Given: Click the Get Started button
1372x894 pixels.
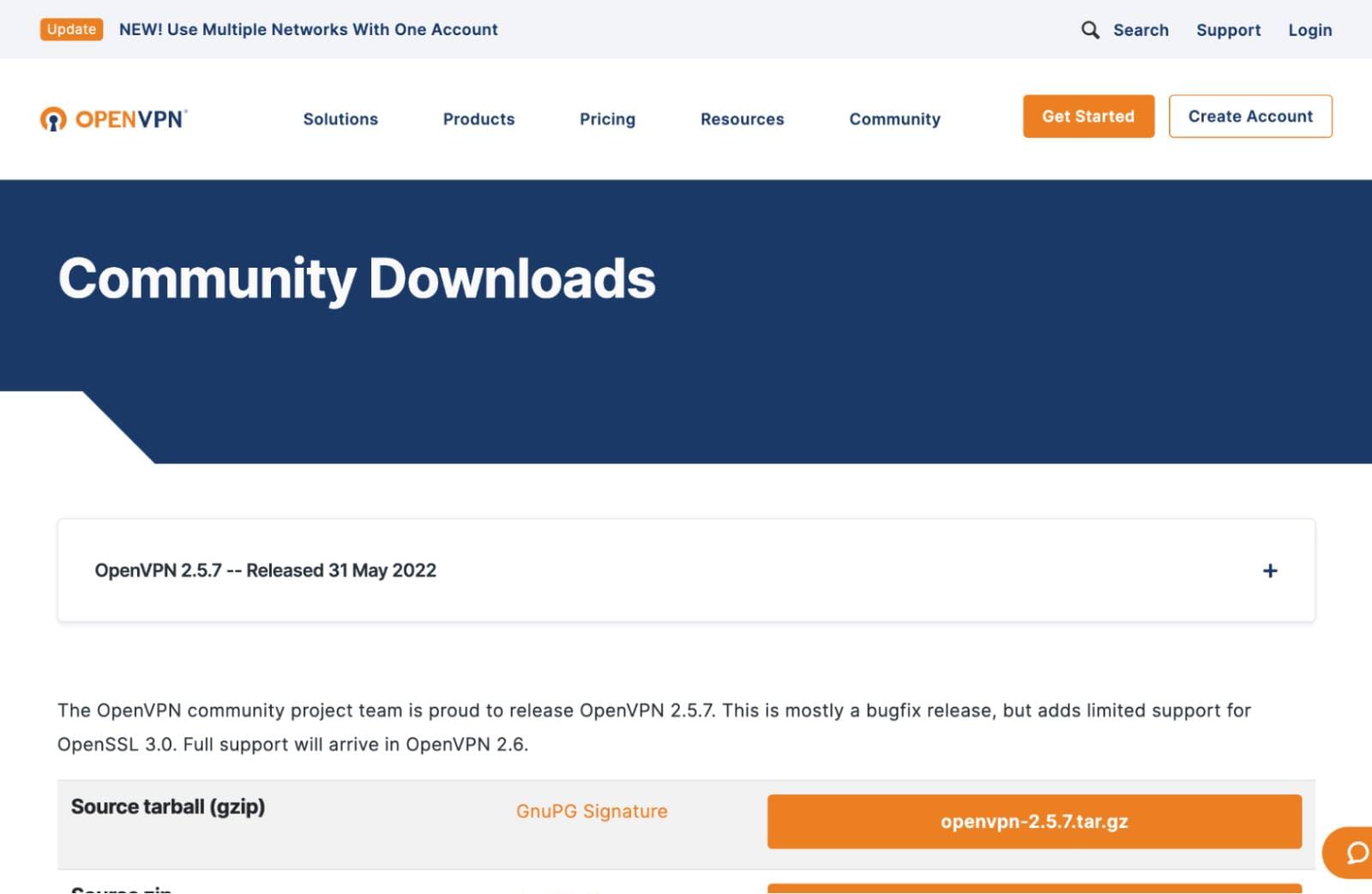Looking at the screenshot, I should click(1088, 116).
